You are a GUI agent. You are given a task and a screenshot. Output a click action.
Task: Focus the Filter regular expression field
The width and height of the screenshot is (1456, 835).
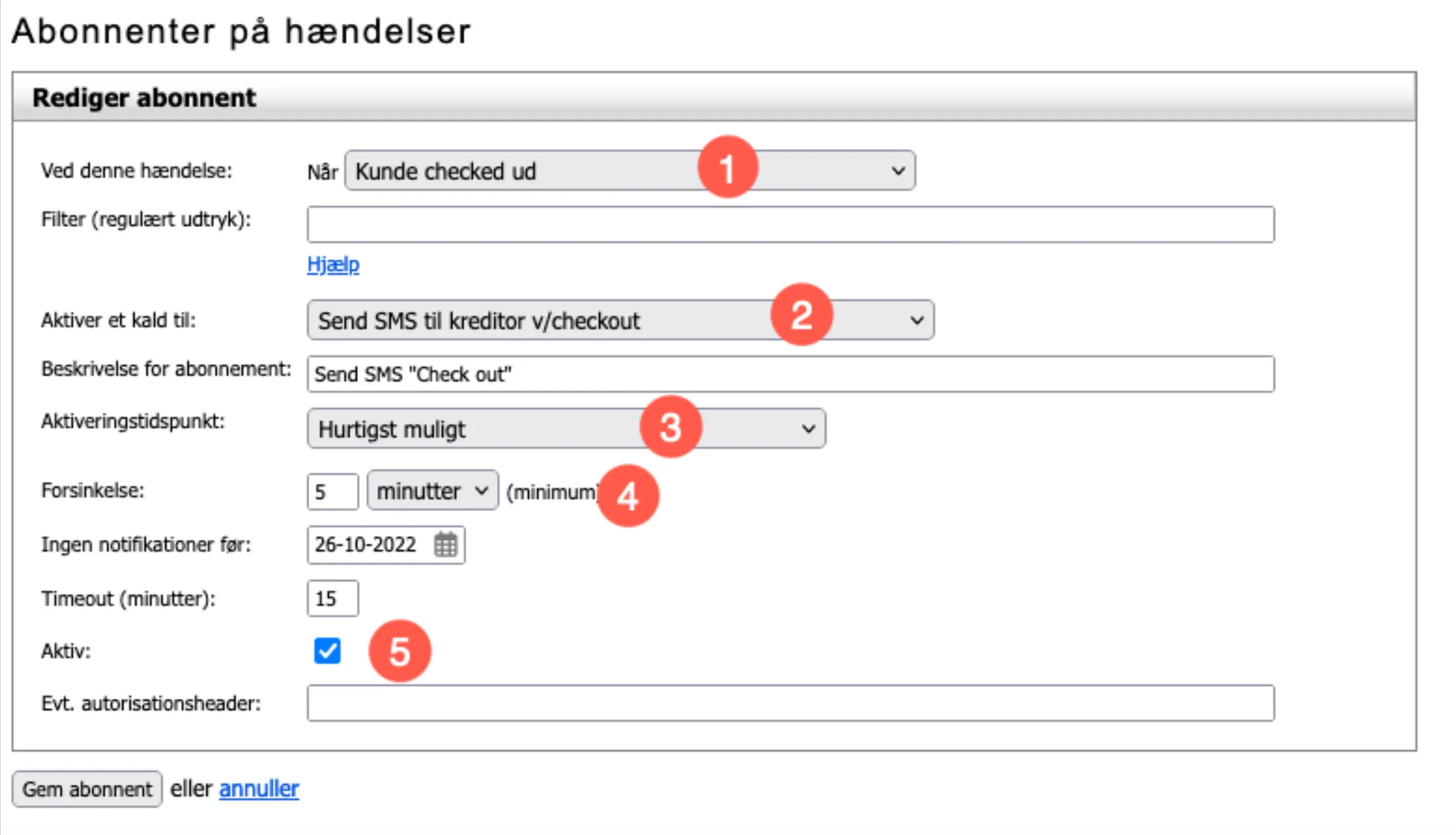click(790, 225)
